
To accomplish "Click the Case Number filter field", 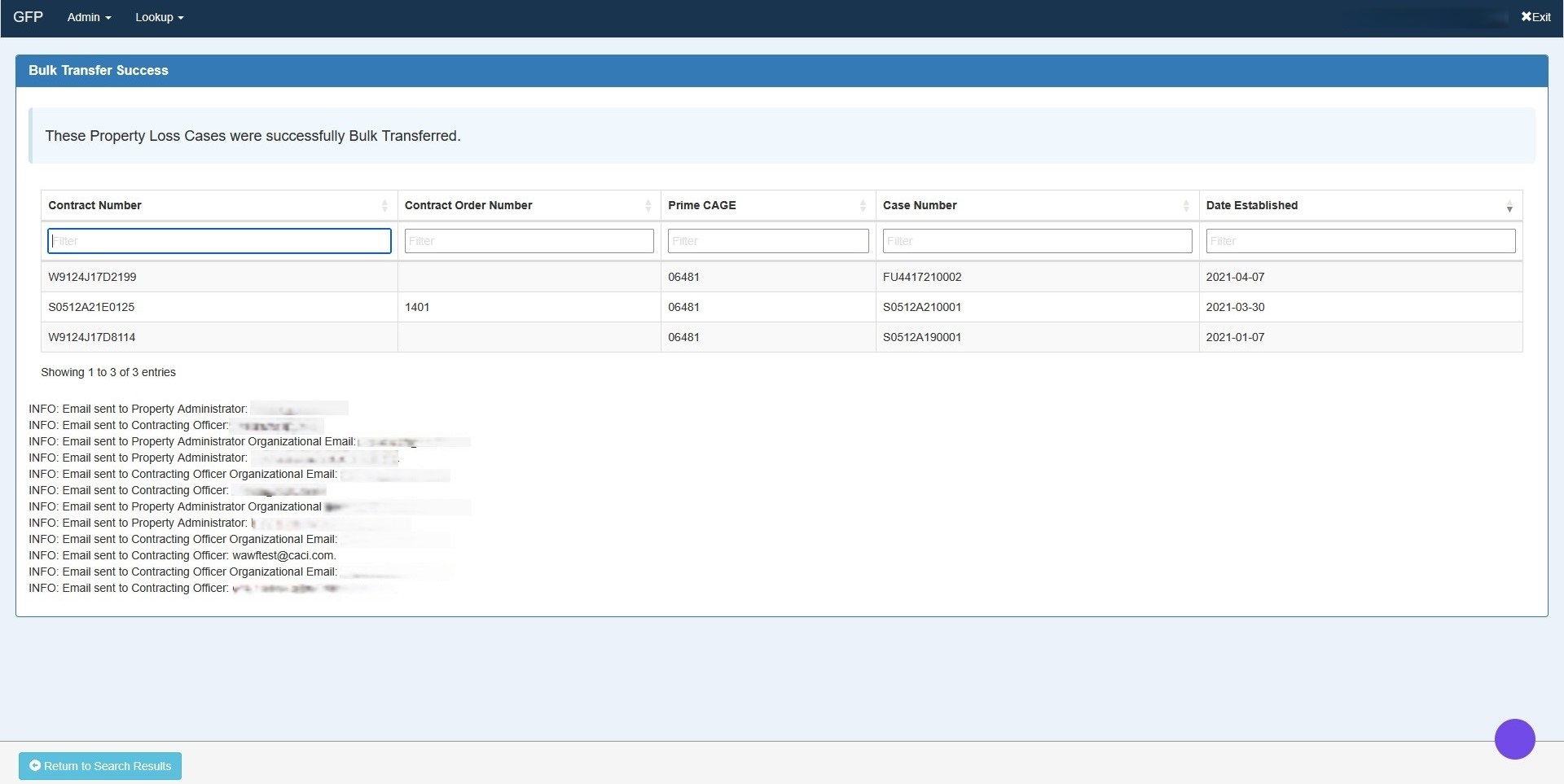I will pyautogui.click(x=1036, y=240).
